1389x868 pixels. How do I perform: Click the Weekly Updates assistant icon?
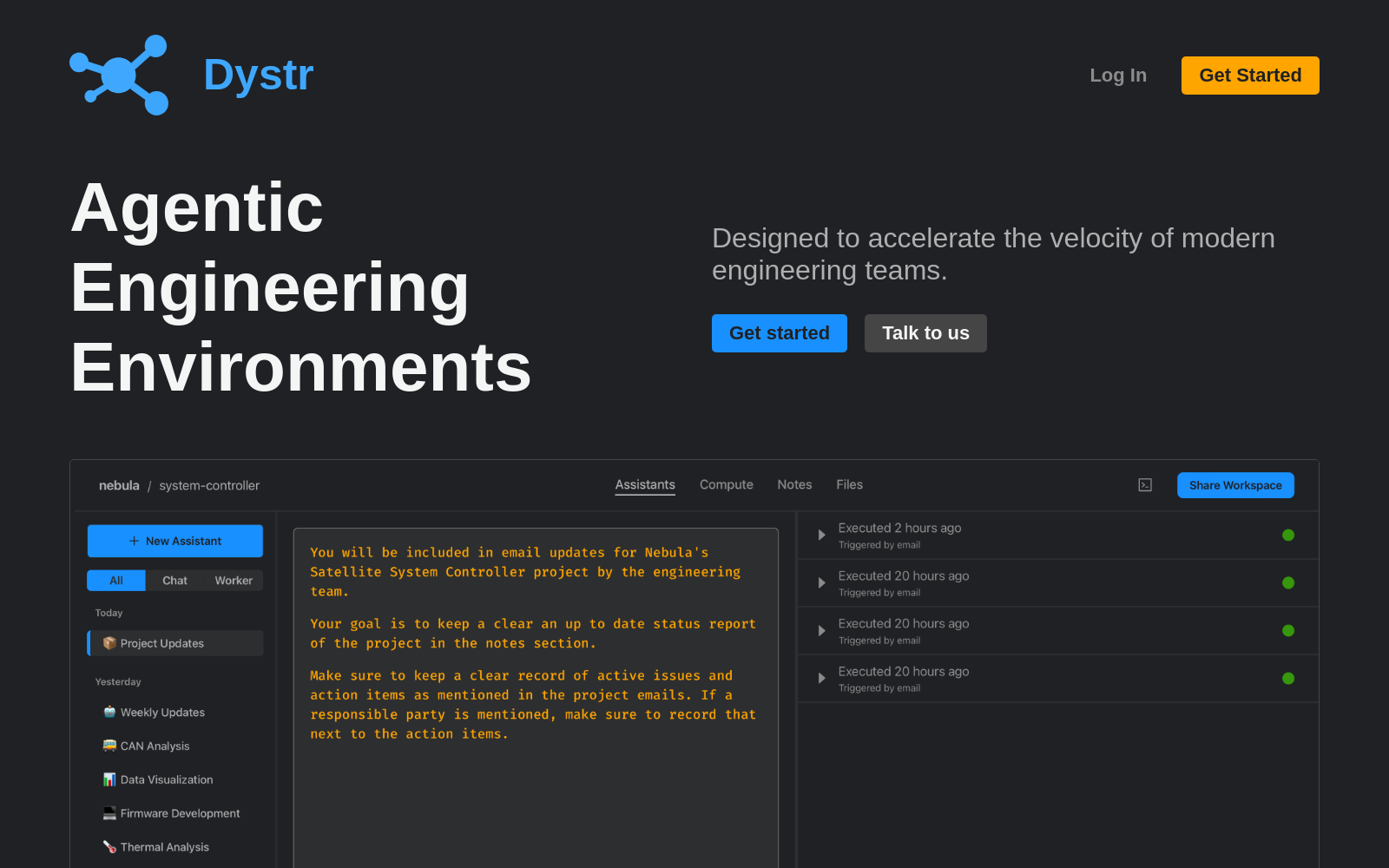(109, 712)
